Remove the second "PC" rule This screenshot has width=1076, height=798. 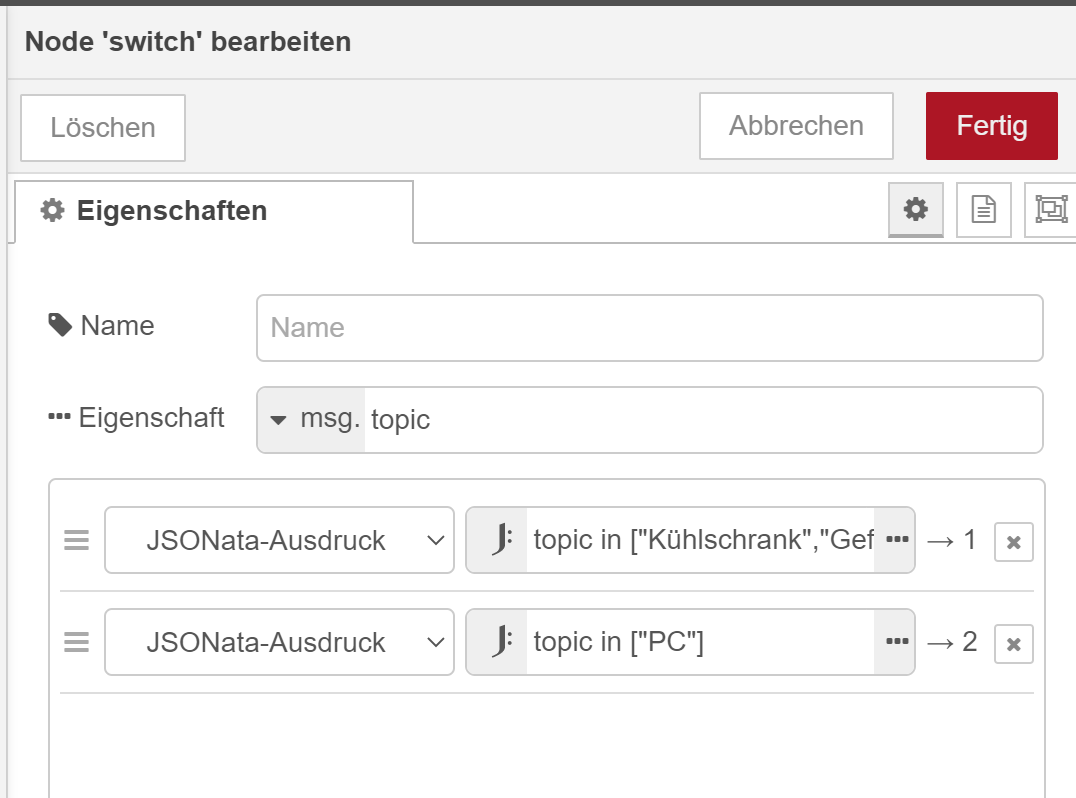1013,644
